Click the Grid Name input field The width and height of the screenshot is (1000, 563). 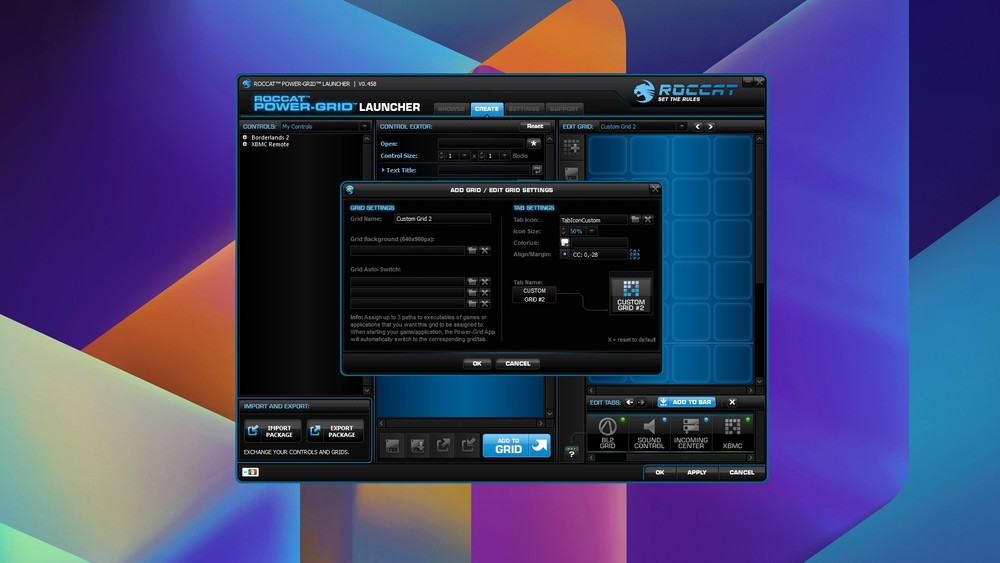pos(442,218)
